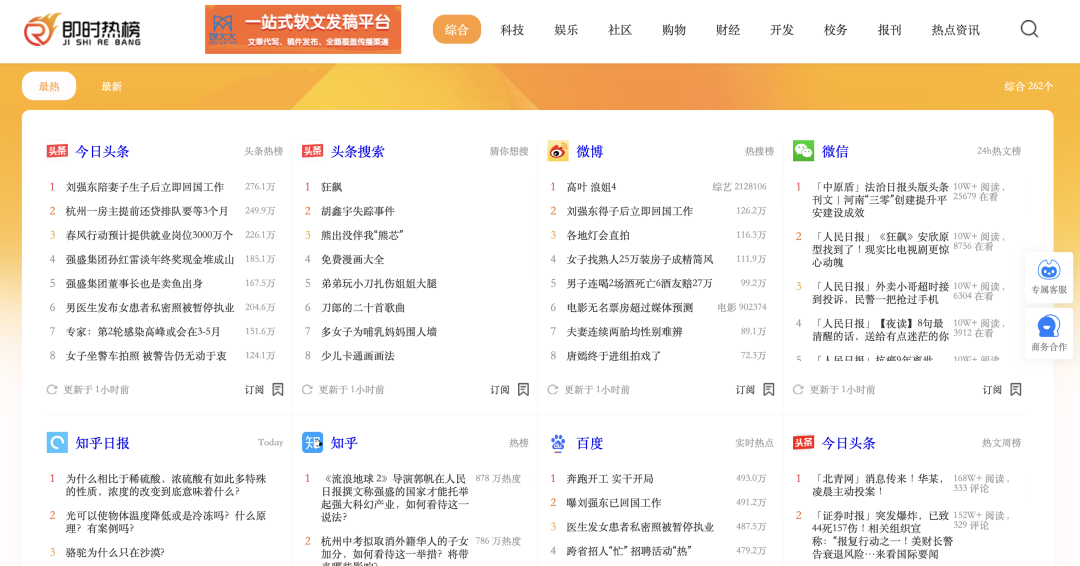This screenshot has height=566, width=1080.
Task: Open 各地灯会直拍 Weibo topic
Action: tap(598, 235)
